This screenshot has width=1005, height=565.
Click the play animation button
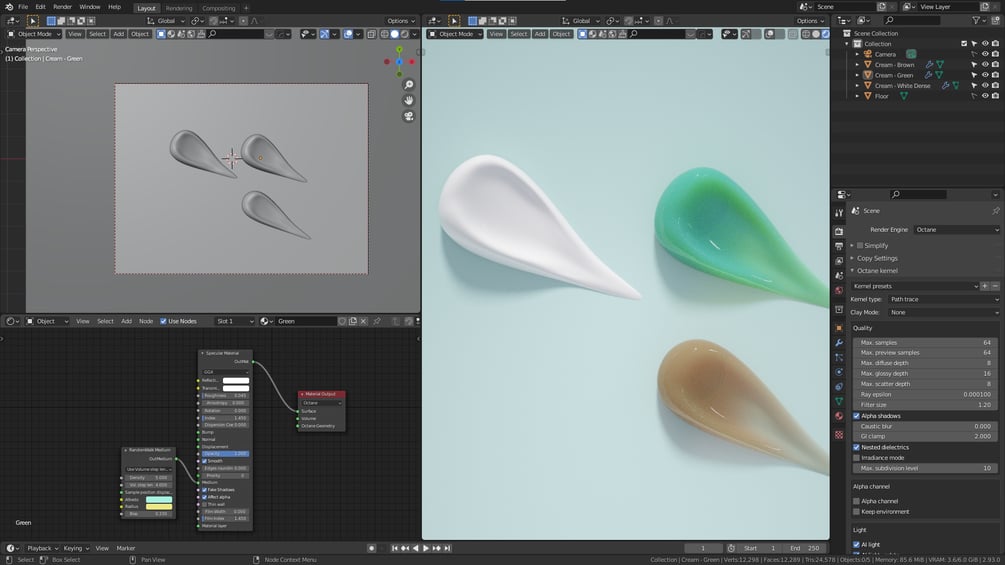click(x=426, y=548)
